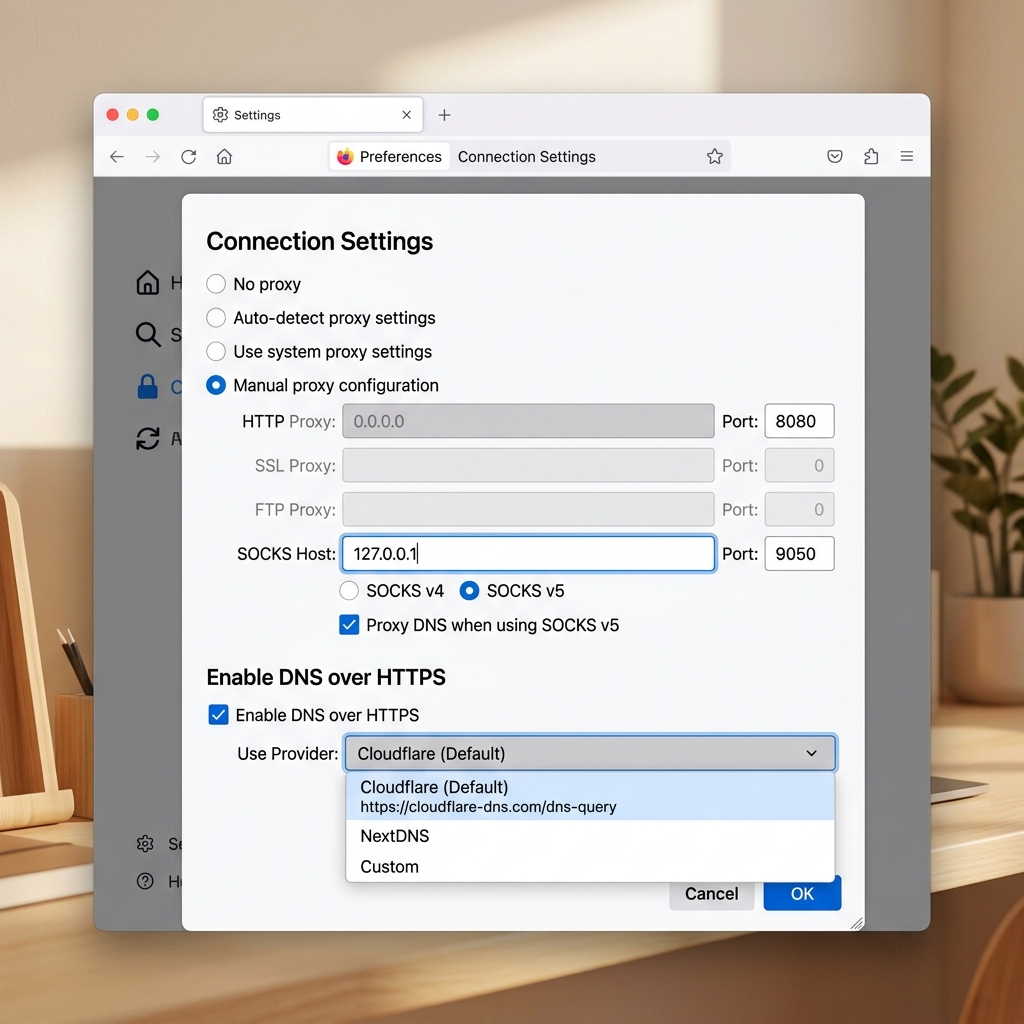Open a new tab with plus icon
The height and width of the screenshot is (1024, 1024).
click(444, 115)
